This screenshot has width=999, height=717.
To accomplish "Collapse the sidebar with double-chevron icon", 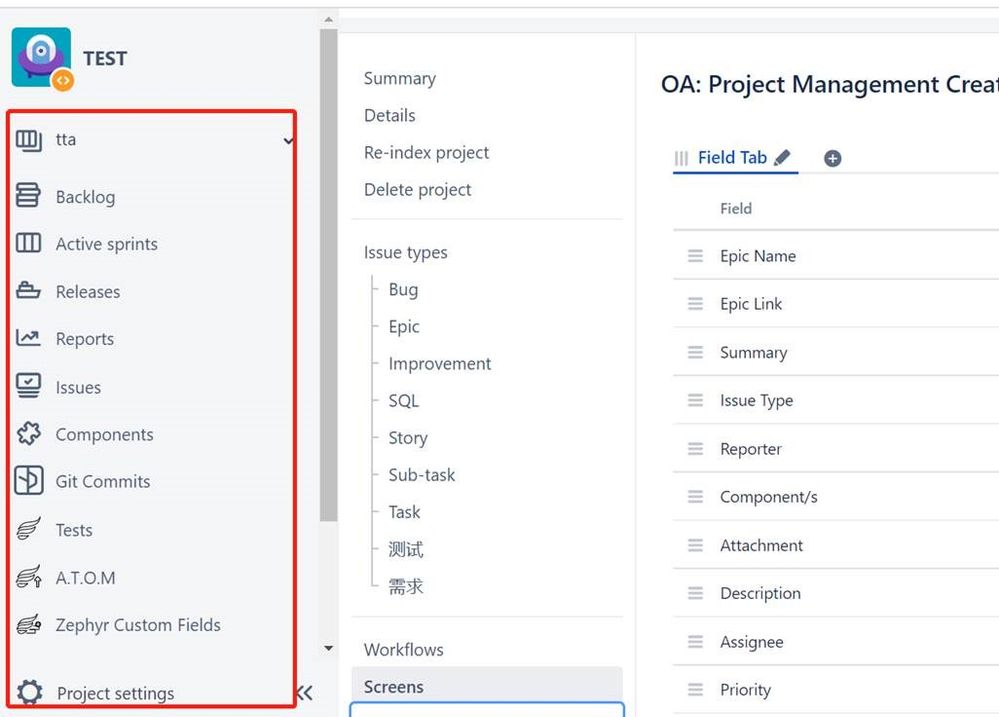I will [x=305, y=693].
